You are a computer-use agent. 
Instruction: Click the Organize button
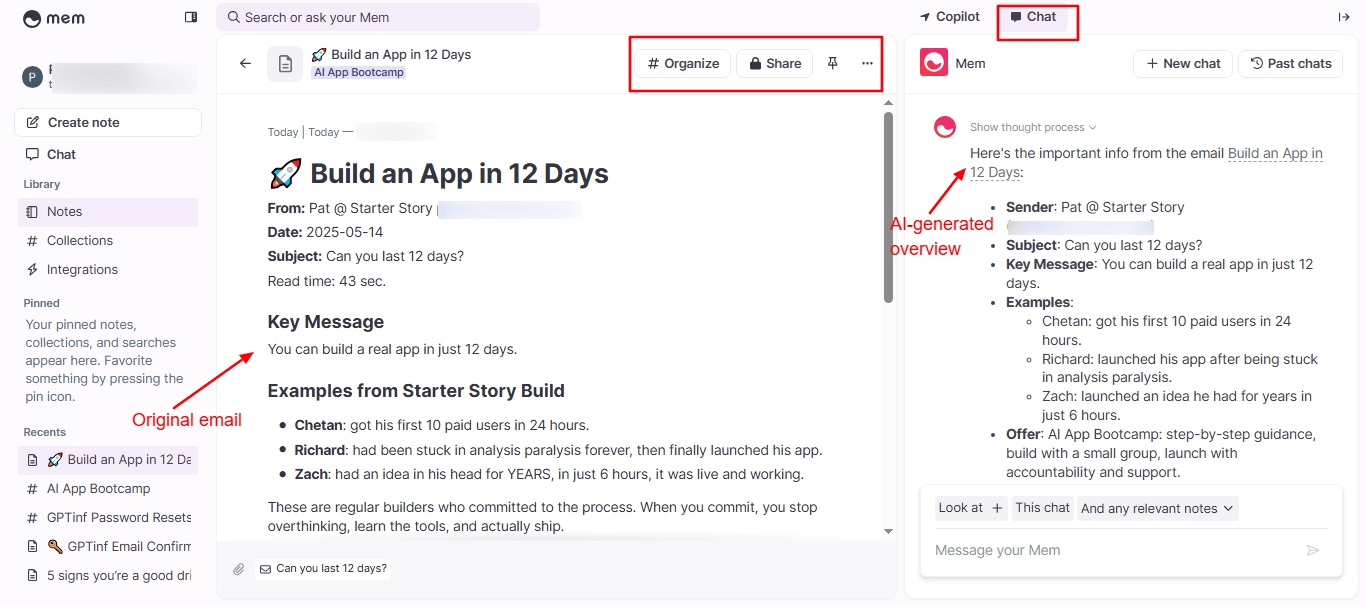pyautogui.click(x=683, y=63)
